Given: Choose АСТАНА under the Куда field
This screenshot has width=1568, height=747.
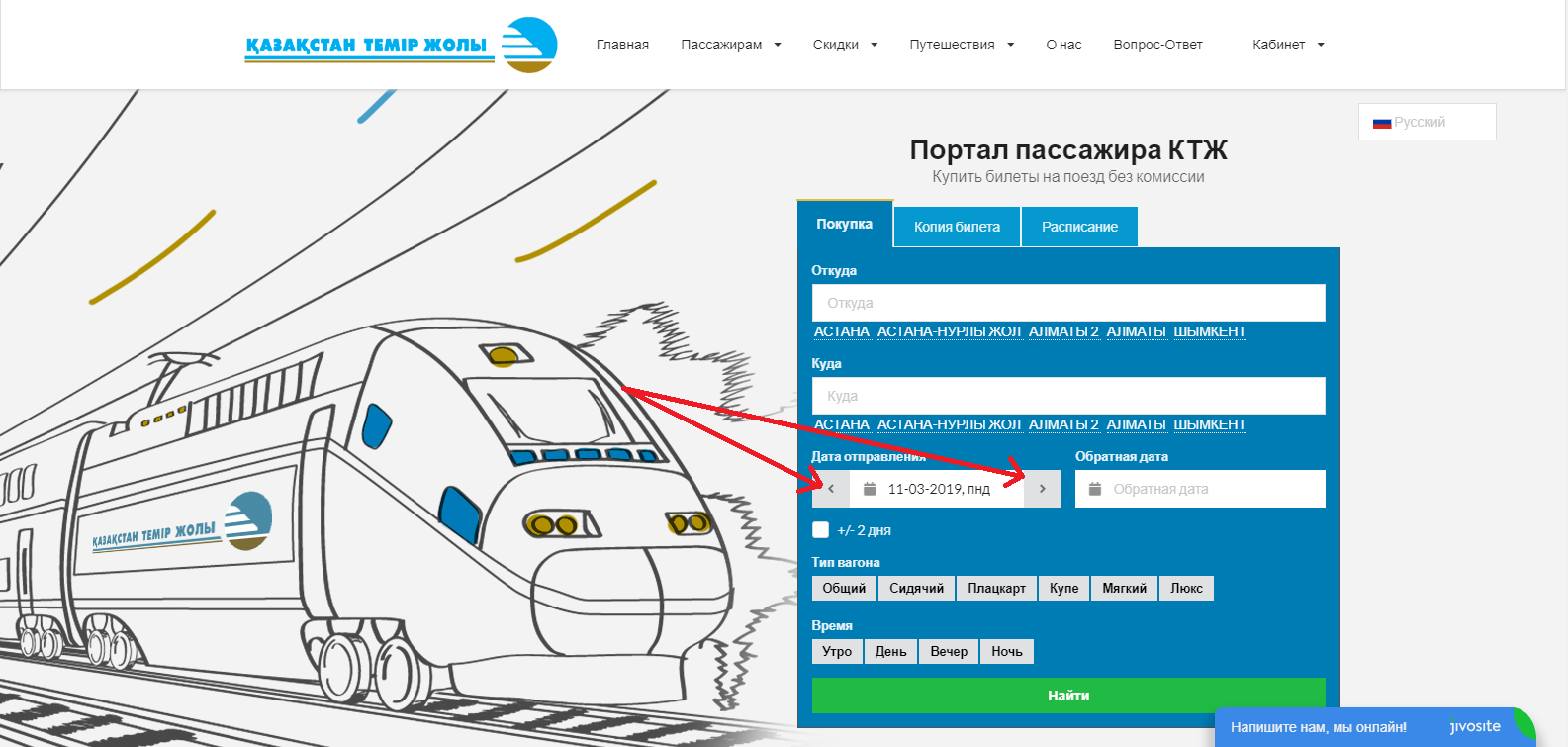Looking at the screenshot, I should pos(842,424).
